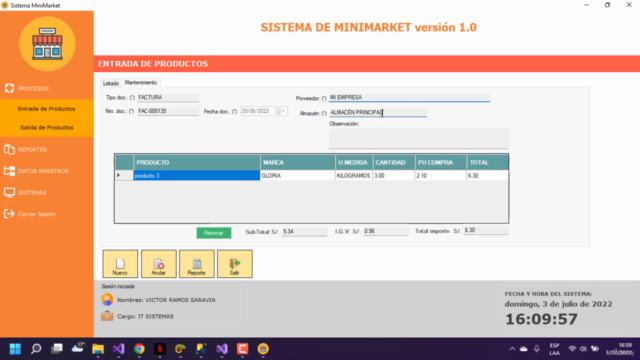
Task: Open Google Chrome from taskbar
Action: click(139, 349)
